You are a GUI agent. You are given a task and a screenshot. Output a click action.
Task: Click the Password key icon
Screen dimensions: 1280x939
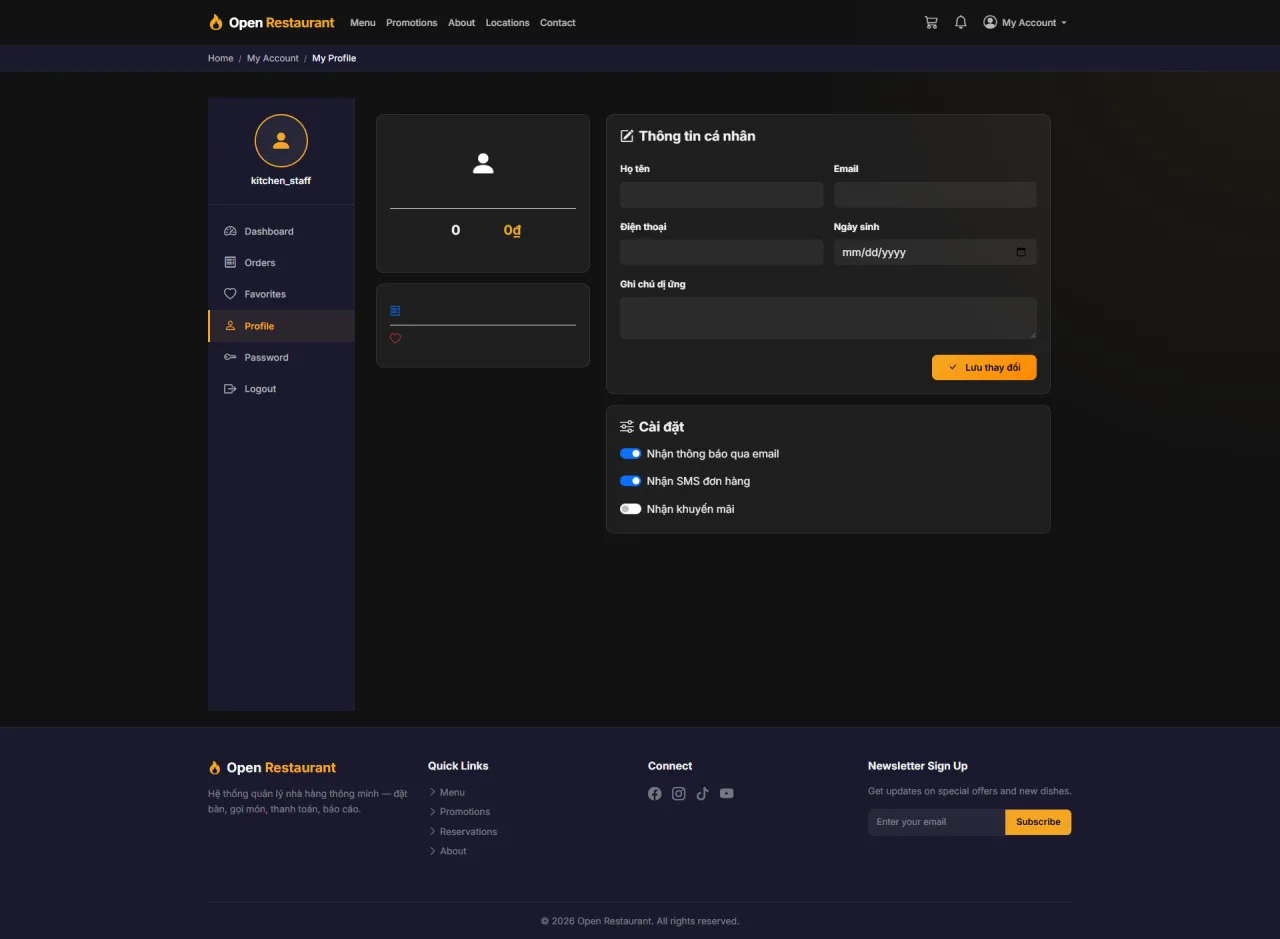(x=230, y=357)
